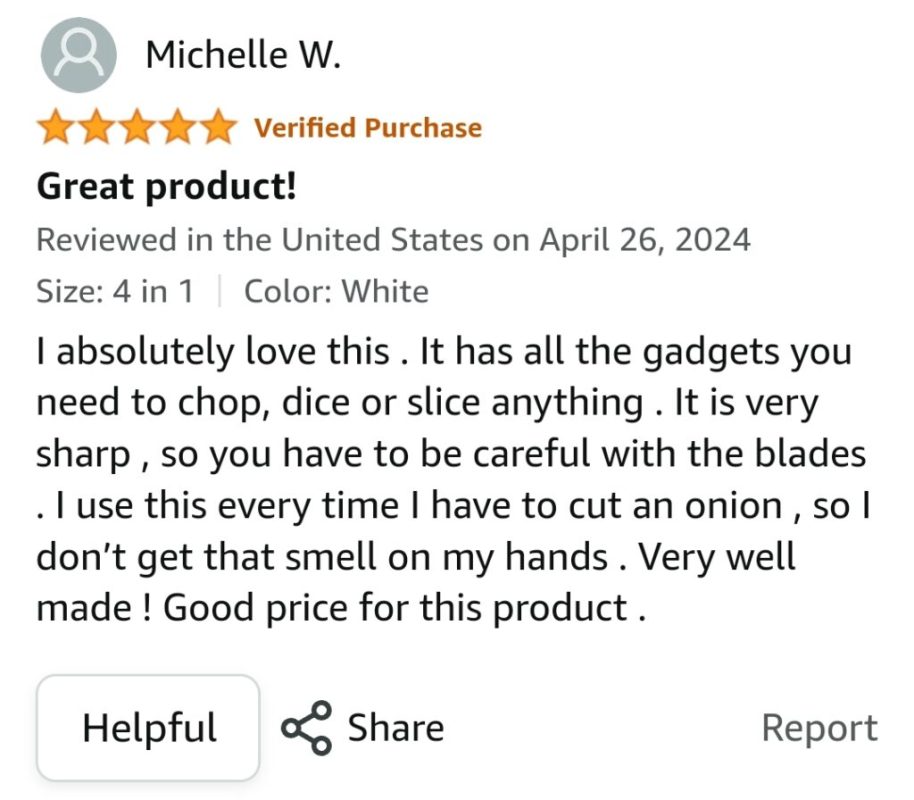Click the third (middle) rating star
This screenshot has height=800, width=914.
(136, 128)
